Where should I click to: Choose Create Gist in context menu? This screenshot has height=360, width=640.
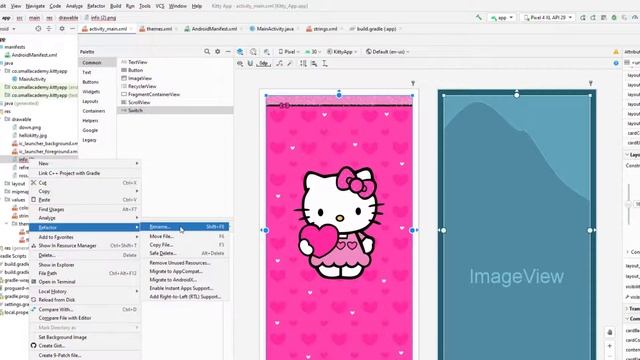pyautogui.click(x=85, y=345)
